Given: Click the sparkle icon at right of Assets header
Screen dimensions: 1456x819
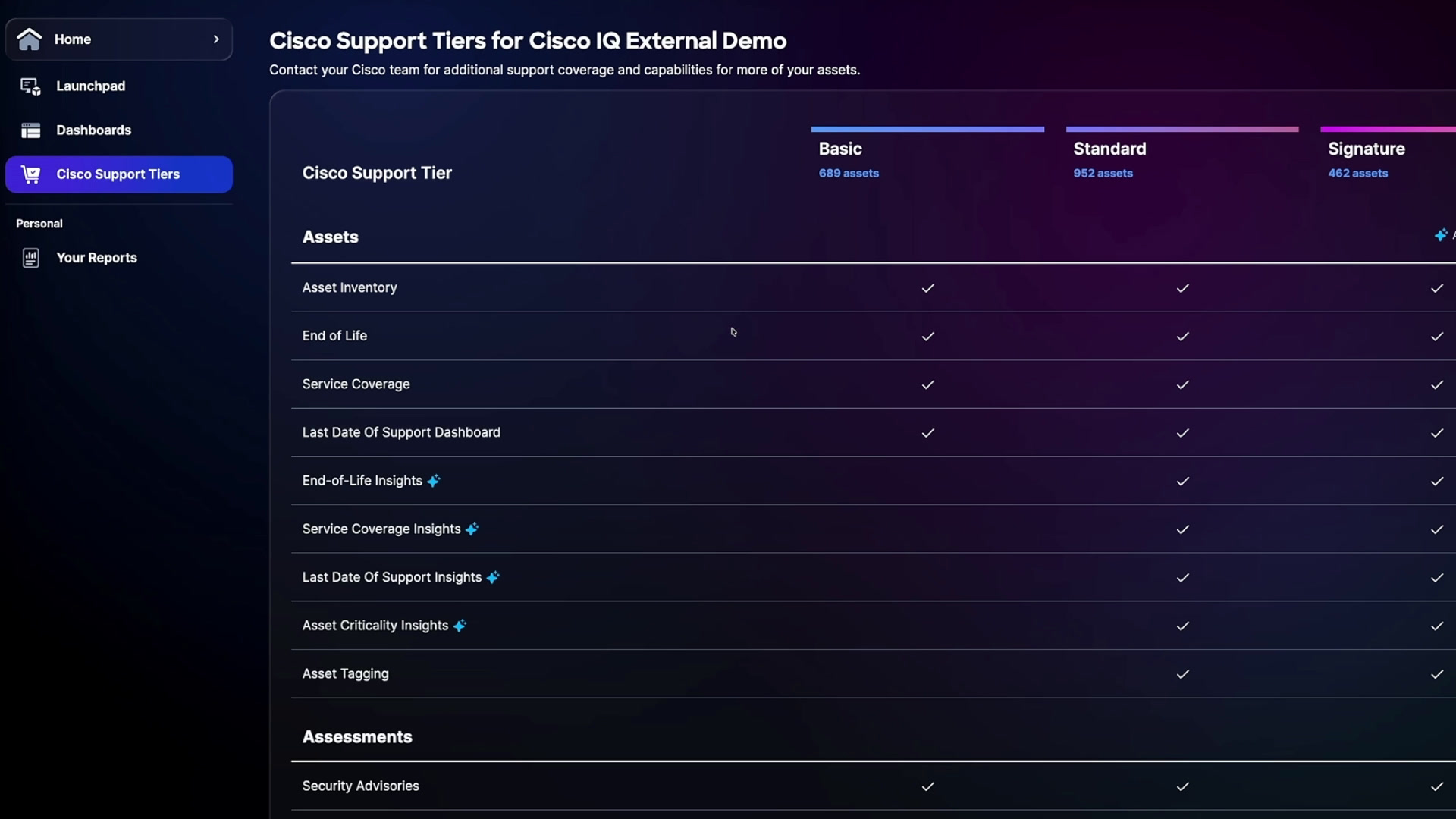Looking at the screenshot, I should tap(1441, 235).
